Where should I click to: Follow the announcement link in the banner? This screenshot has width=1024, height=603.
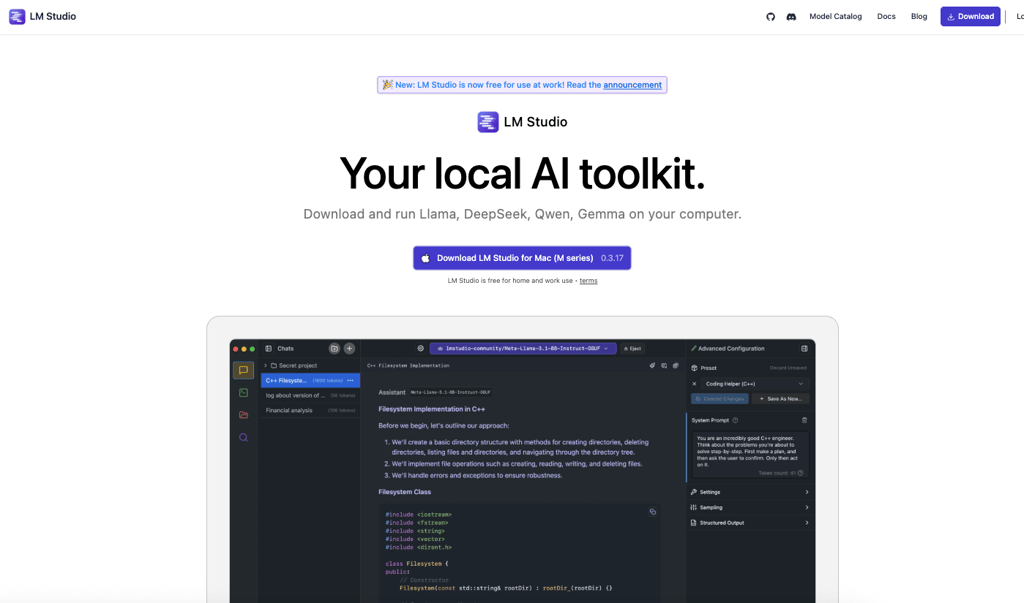point(632,85)
